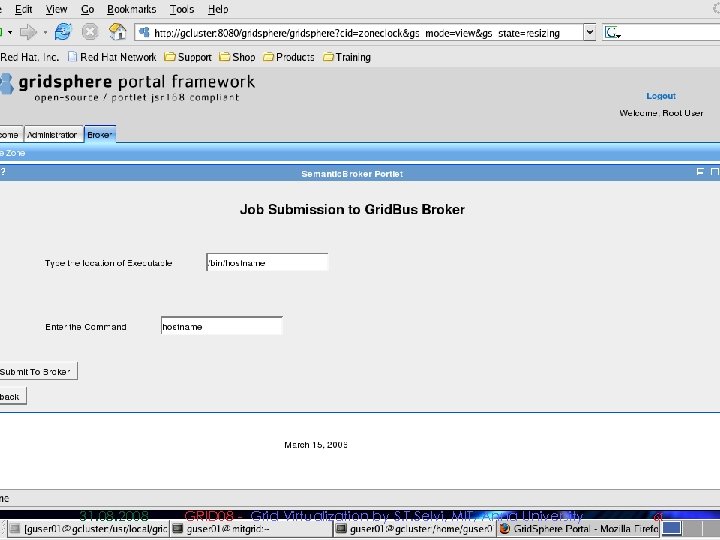The width and height of the screenshot is (720, 540).
Task: Click the Welcome, Root User text
Action: pos(661,113)
